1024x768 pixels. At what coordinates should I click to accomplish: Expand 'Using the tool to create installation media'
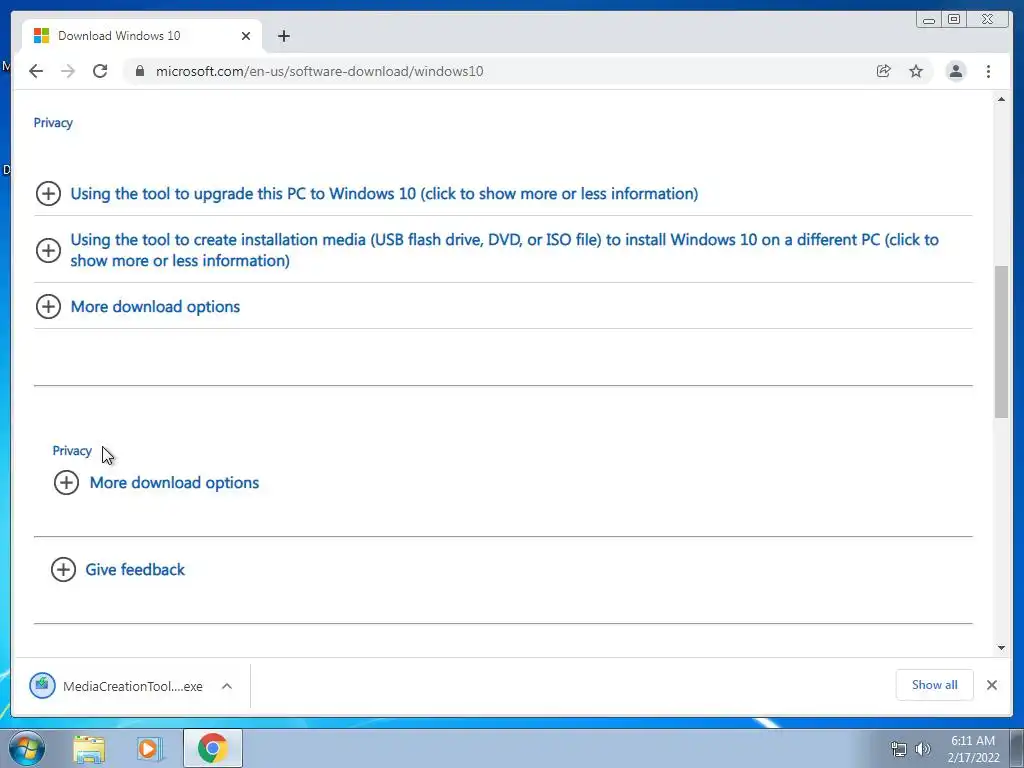(504, 250)
